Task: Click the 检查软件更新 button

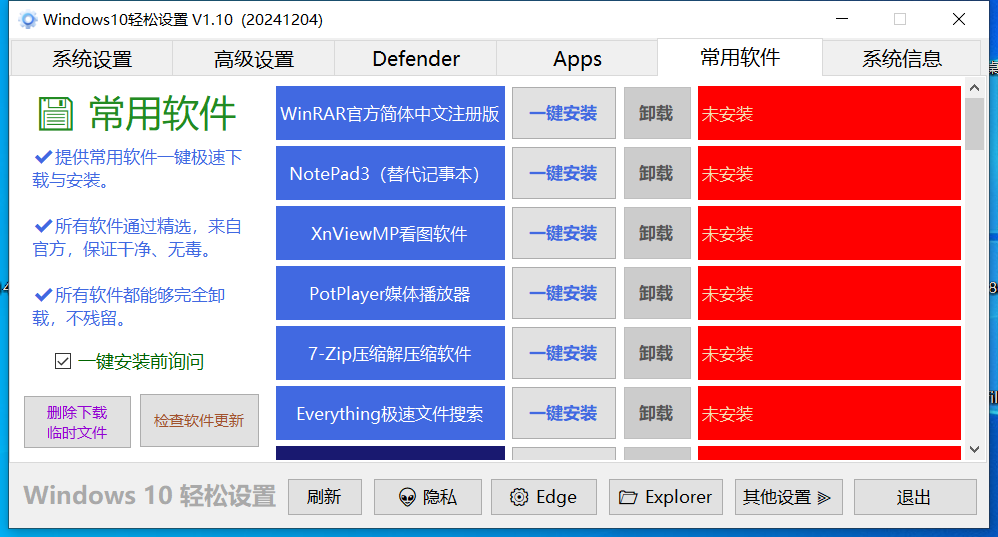Action: pos(199,421)
